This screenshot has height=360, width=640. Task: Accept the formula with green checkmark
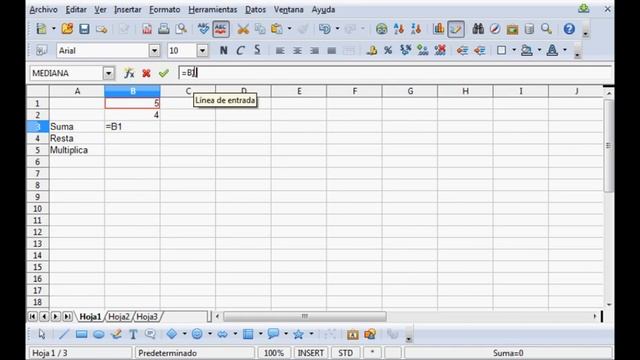click(x=164, y=73)
